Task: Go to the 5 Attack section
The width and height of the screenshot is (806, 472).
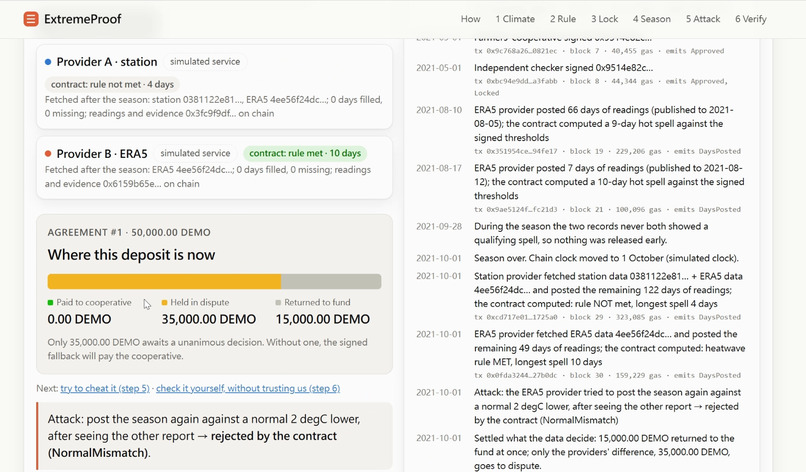Action: coord(703,19)
